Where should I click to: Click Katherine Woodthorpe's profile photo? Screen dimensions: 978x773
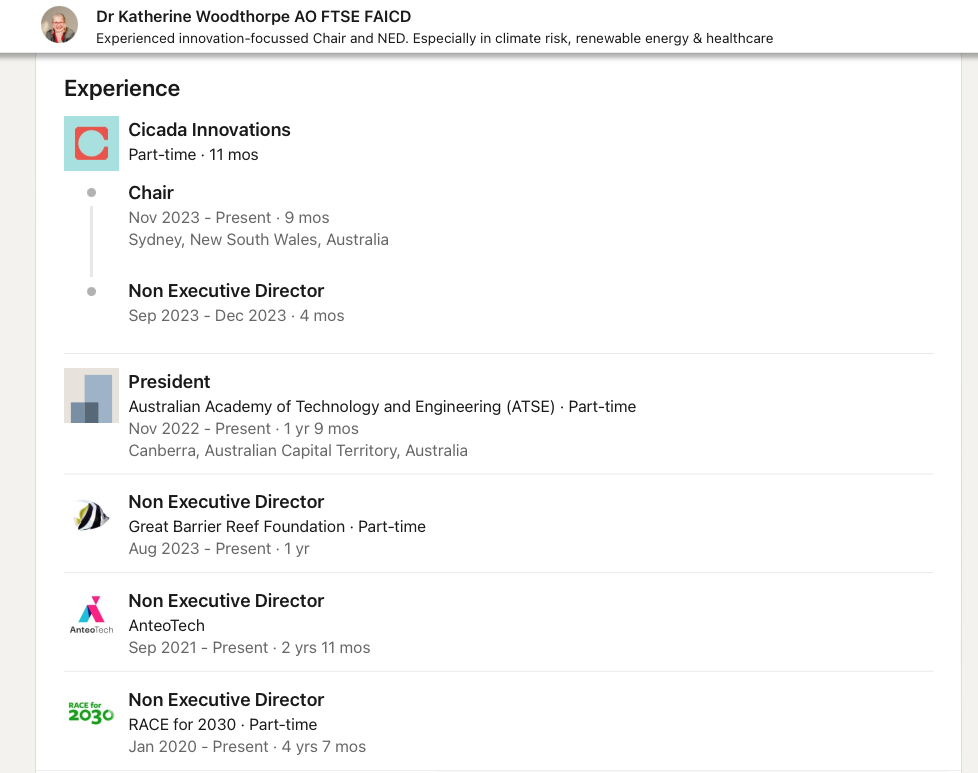click(x=59, y=25)
